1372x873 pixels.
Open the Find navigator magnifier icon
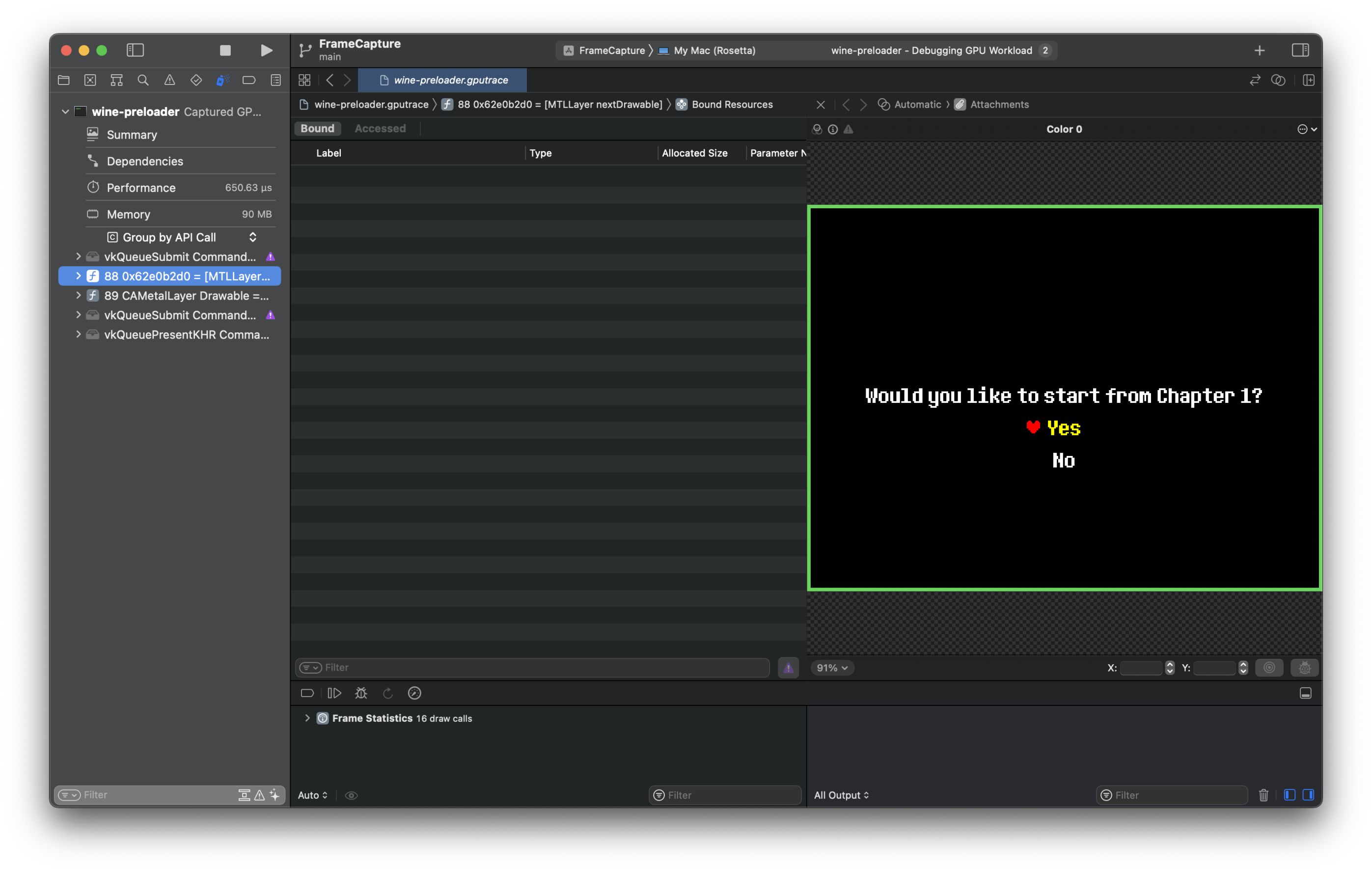(143, 81)
